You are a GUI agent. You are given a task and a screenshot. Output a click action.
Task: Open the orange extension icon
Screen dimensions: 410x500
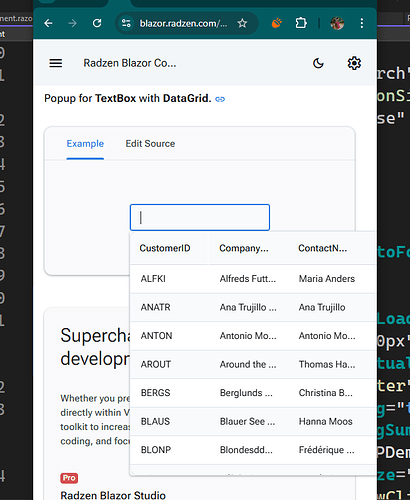(276, 23)
